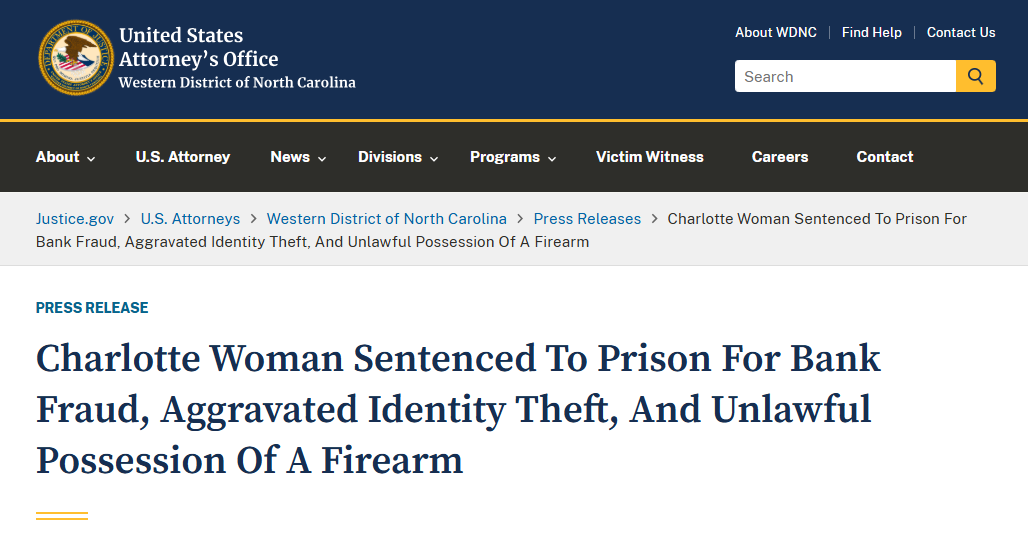1028x542 pixels.
Task: Expand the About menu chevron
Action: (x=91, y=159)
